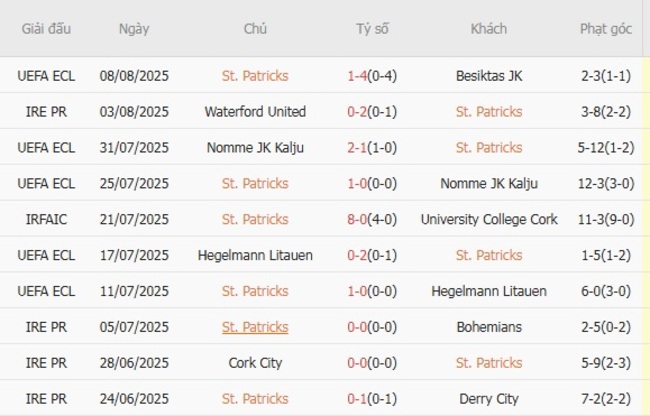
Task: Click the IRFAIC league label
Action: click(x=46, y=219)
